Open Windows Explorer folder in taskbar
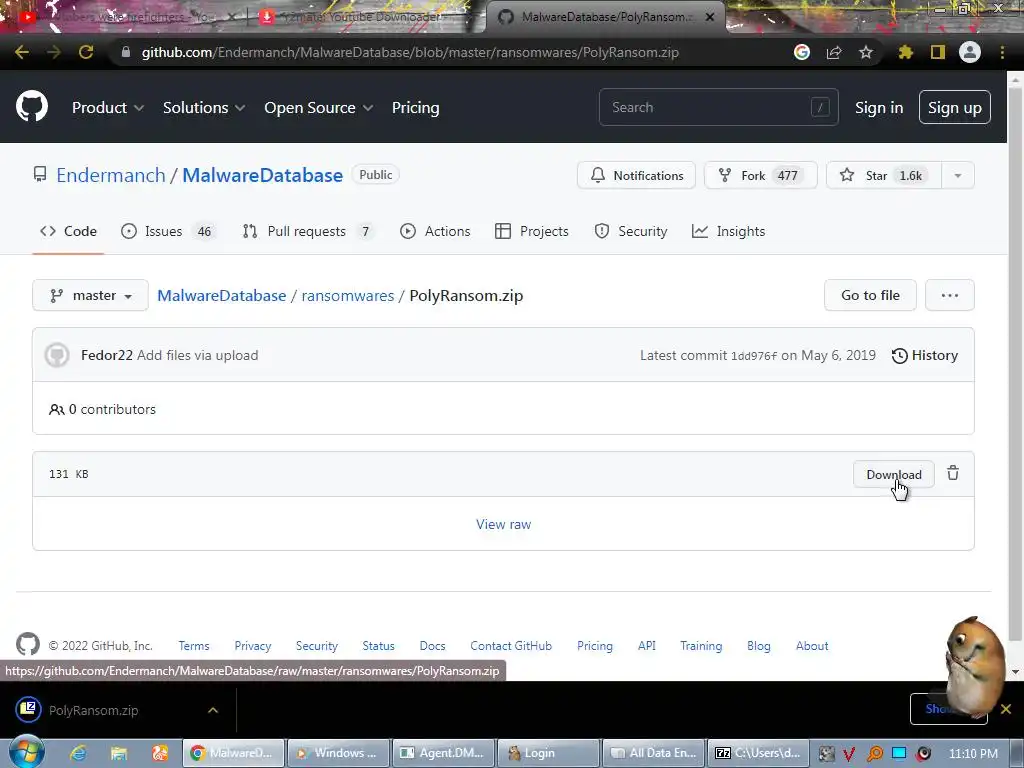 click(x=119, y=753)
